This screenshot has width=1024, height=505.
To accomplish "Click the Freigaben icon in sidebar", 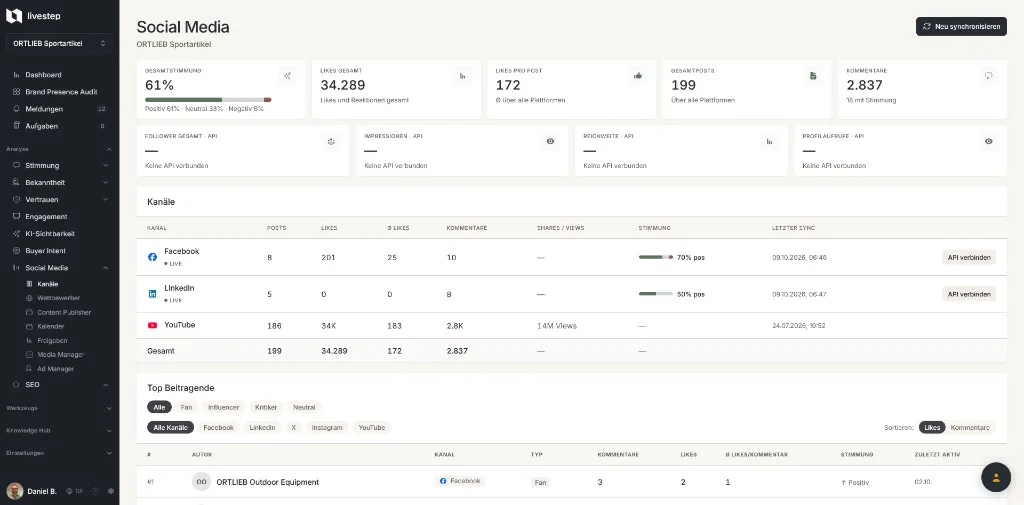I will click(29, 340).
